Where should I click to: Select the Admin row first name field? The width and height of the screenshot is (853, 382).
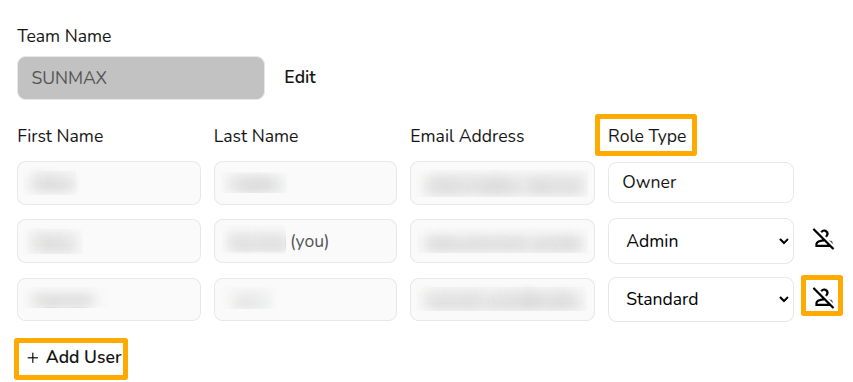pyautogui.click(x=109, y=241)
